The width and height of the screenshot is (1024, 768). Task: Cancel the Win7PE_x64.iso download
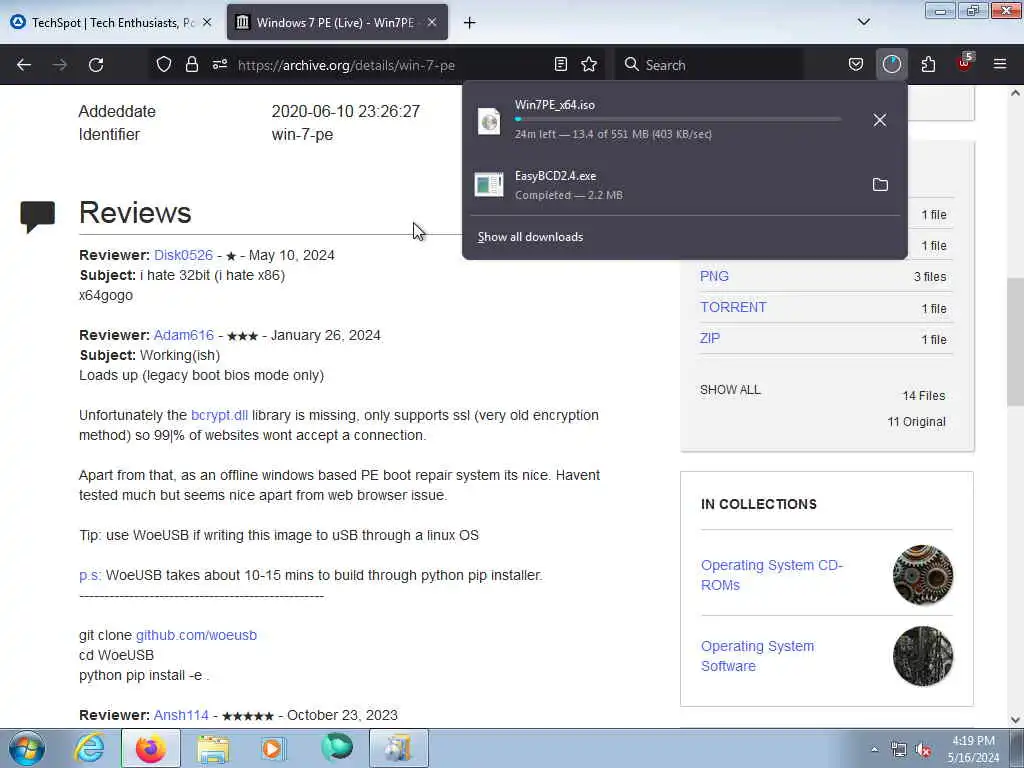(x=880, y=120)
